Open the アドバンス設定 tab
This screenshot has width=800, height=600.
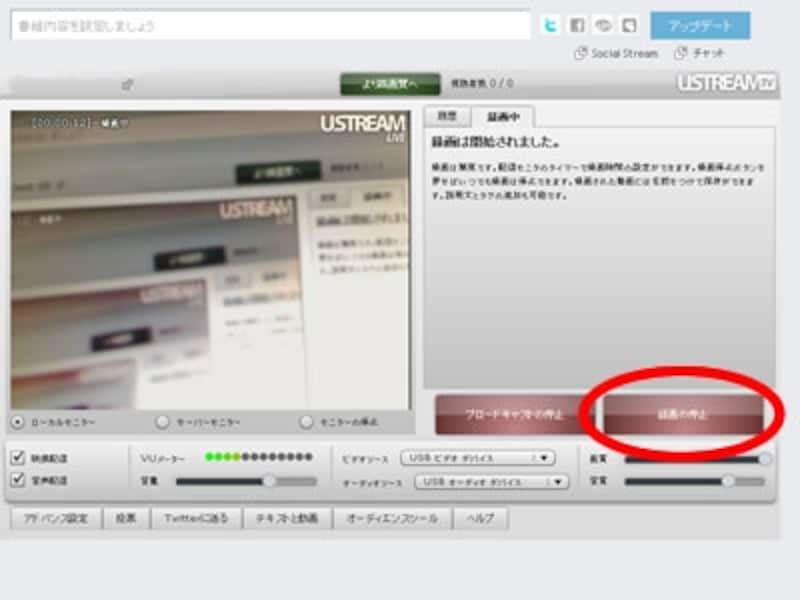coord(56,519)
